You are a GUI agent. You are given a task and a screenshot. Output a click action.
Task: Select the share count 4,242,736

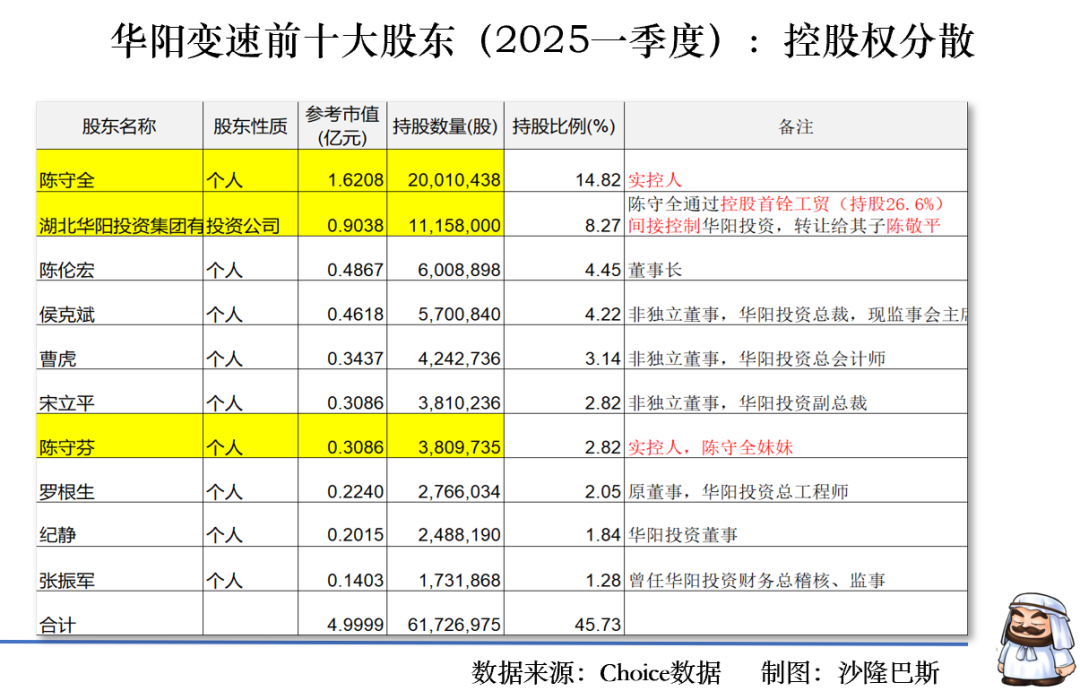click(459, 359)
